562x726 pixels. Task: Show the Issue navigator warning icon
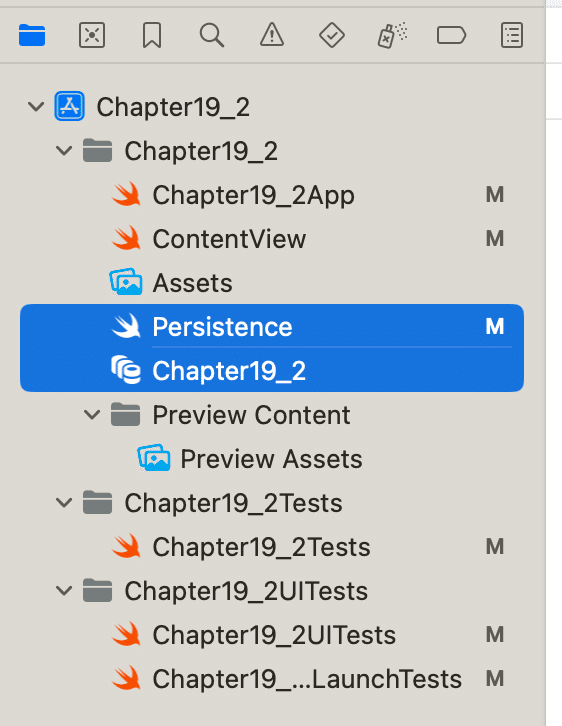coord(272,35)
